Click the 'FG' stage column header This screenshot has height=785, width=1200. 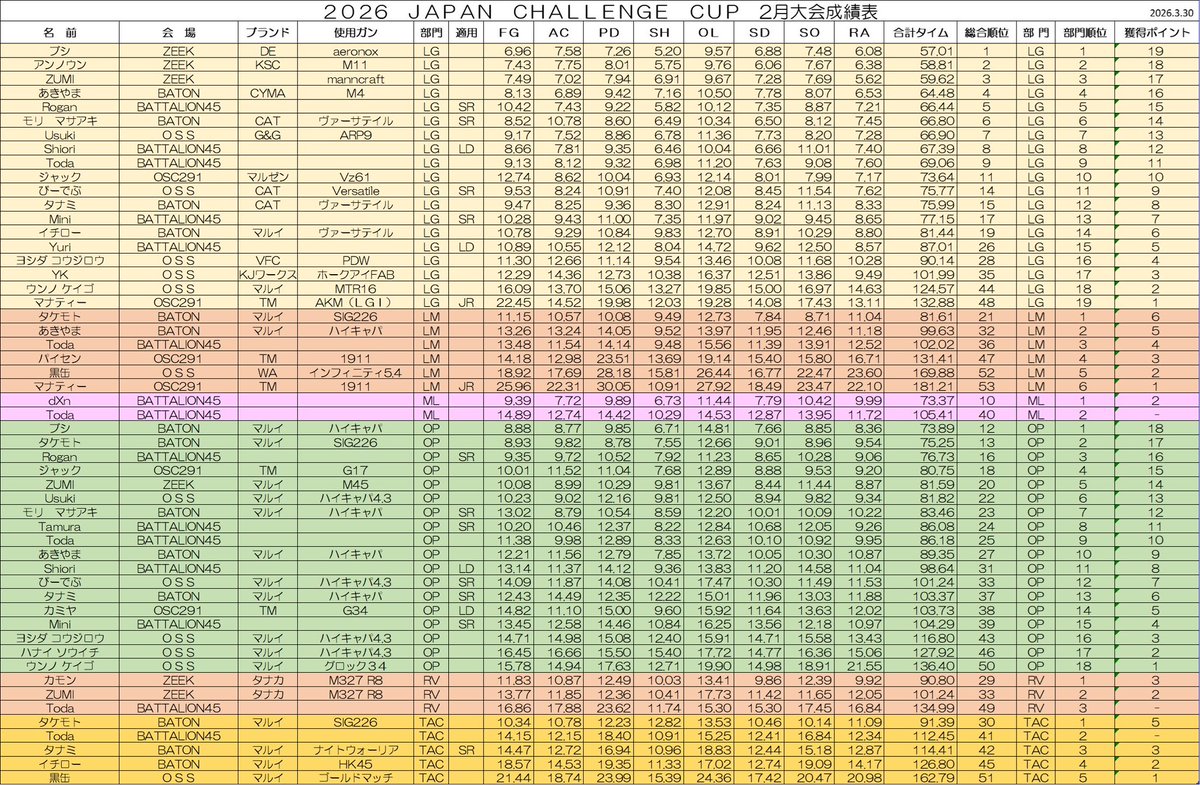508,32
